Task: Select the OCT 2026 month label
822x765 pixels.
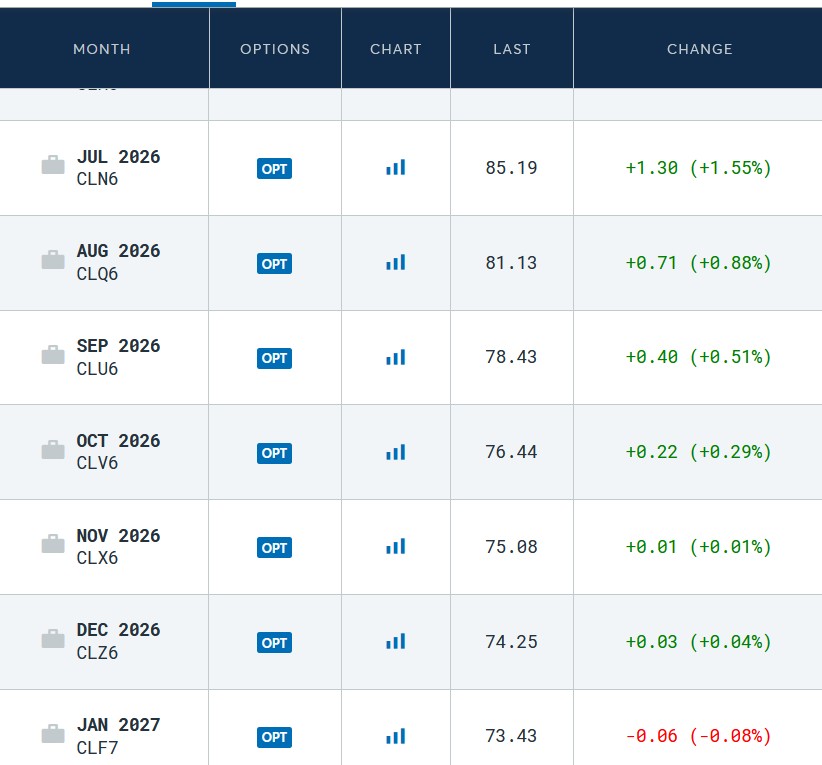Action: coord(118,441)
